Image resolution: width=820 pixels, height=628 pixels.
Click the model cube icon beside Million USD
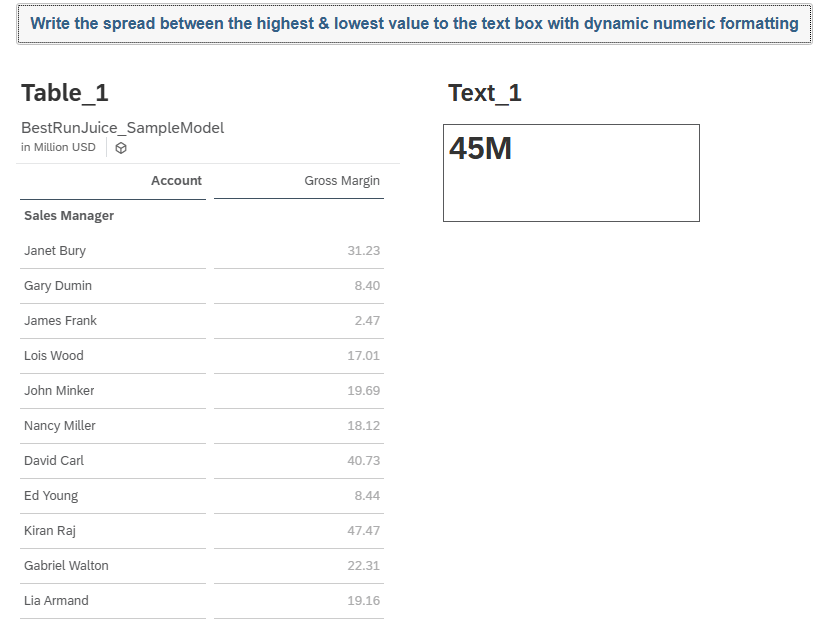(x=121, y=148)
